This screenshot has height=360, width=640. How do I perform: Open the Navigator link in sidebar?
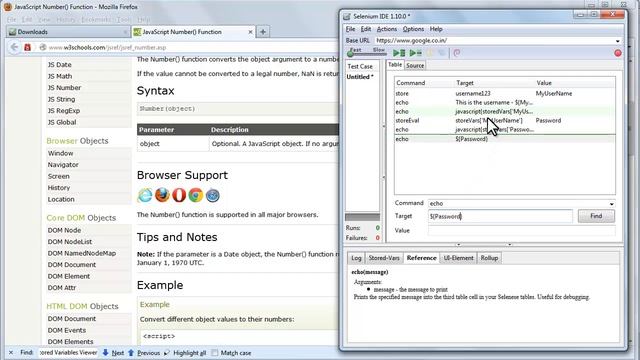[63, 164]
